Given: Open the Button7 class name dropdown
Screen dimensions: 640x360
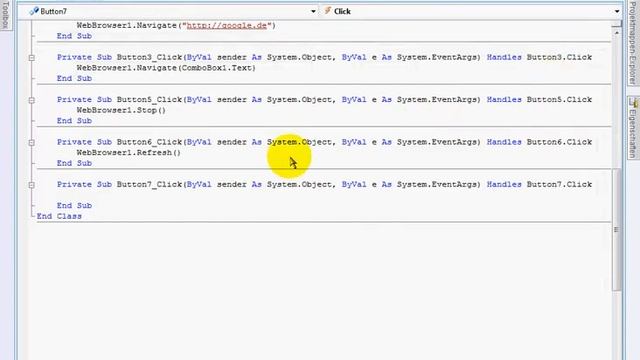Looking at the screenshot, I should (x=313, y=11).
